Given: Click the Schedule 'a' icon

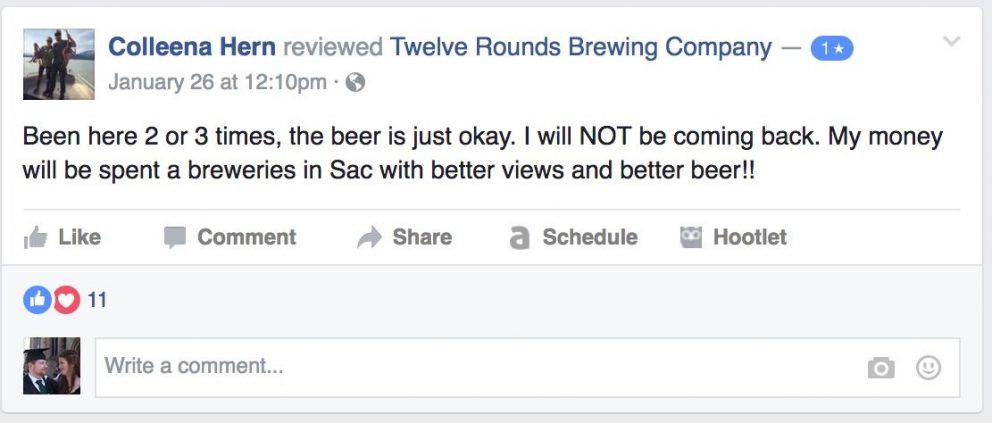Looking at the screenshot, I should [x=519, y=238].
